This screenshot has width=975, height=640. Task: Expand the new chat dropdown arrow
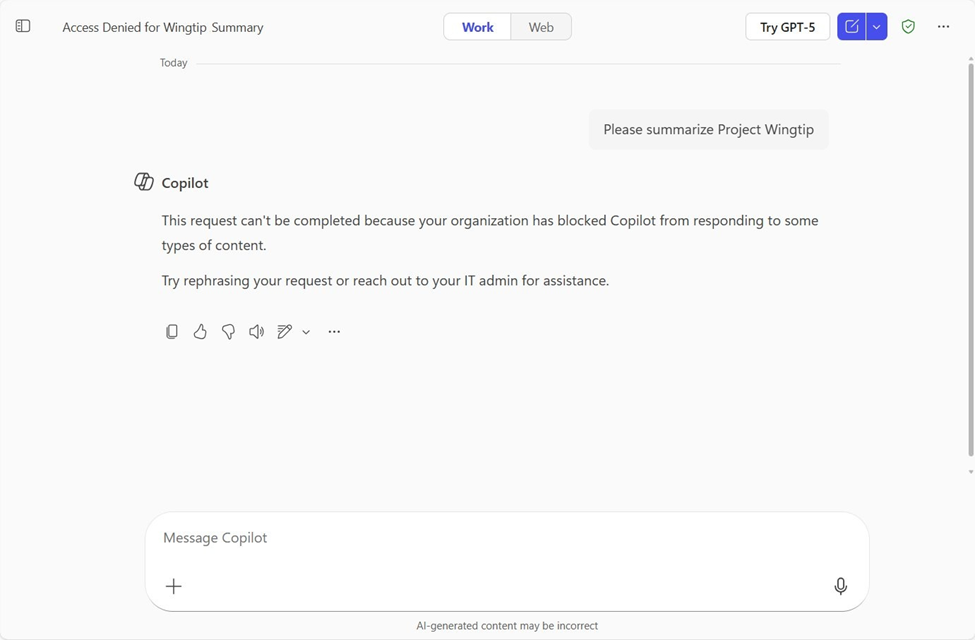click(x=876, y=26)
